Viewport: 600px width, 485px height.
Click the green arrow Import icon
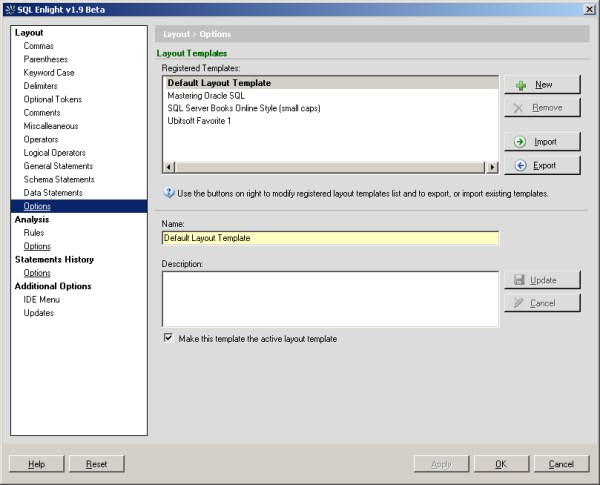pos(520,142)
